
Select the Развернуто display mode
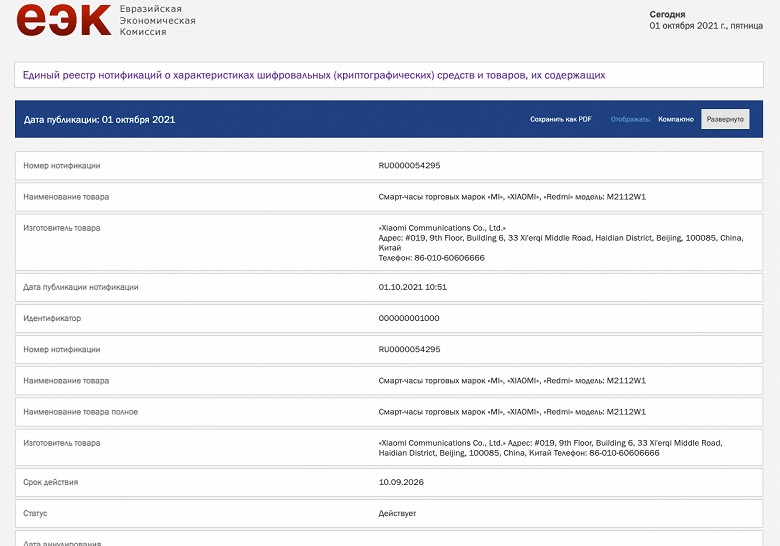coord(725,119)
